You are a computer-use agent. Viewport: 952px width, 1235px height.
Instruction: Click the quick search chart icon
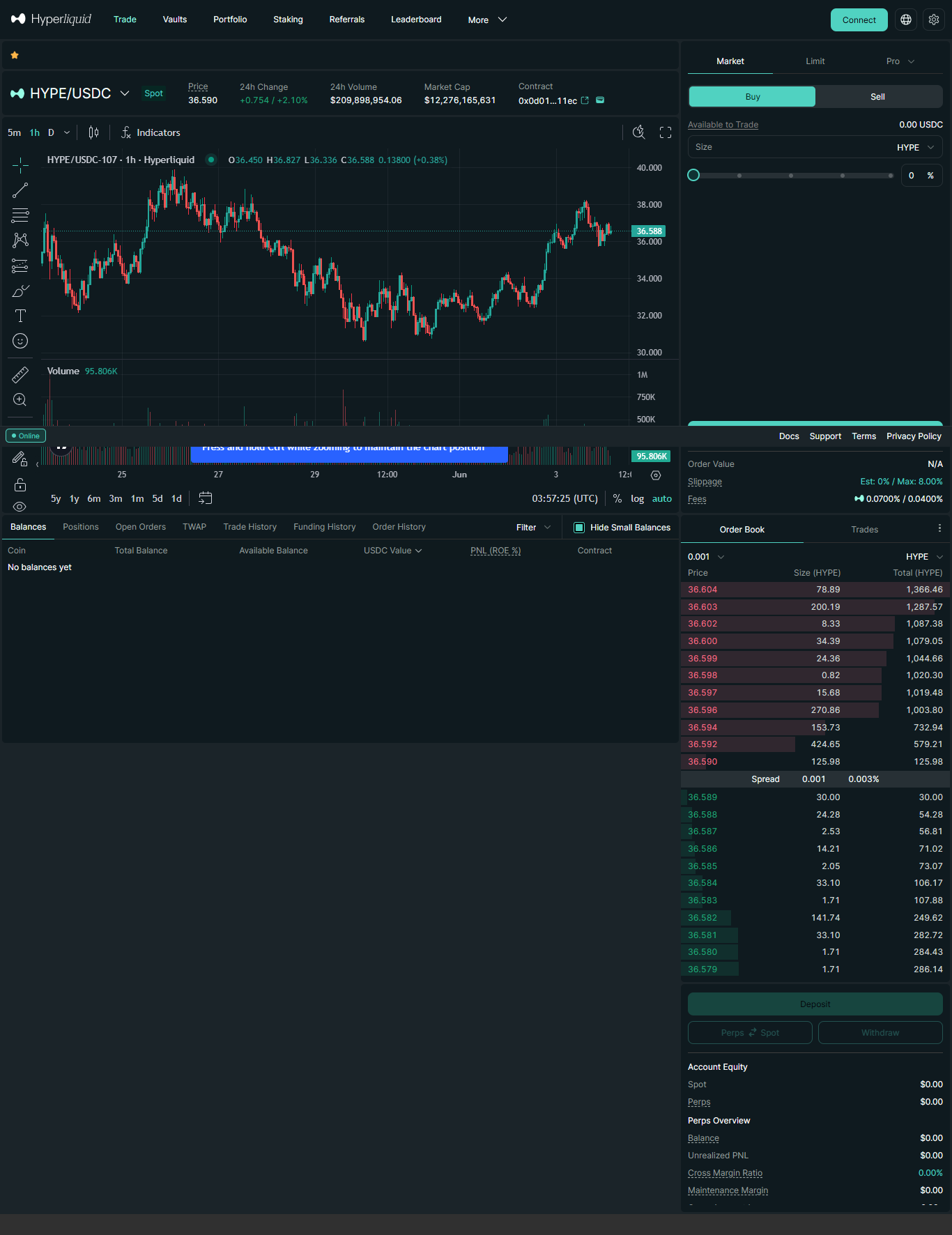click(x=638, y=132)
